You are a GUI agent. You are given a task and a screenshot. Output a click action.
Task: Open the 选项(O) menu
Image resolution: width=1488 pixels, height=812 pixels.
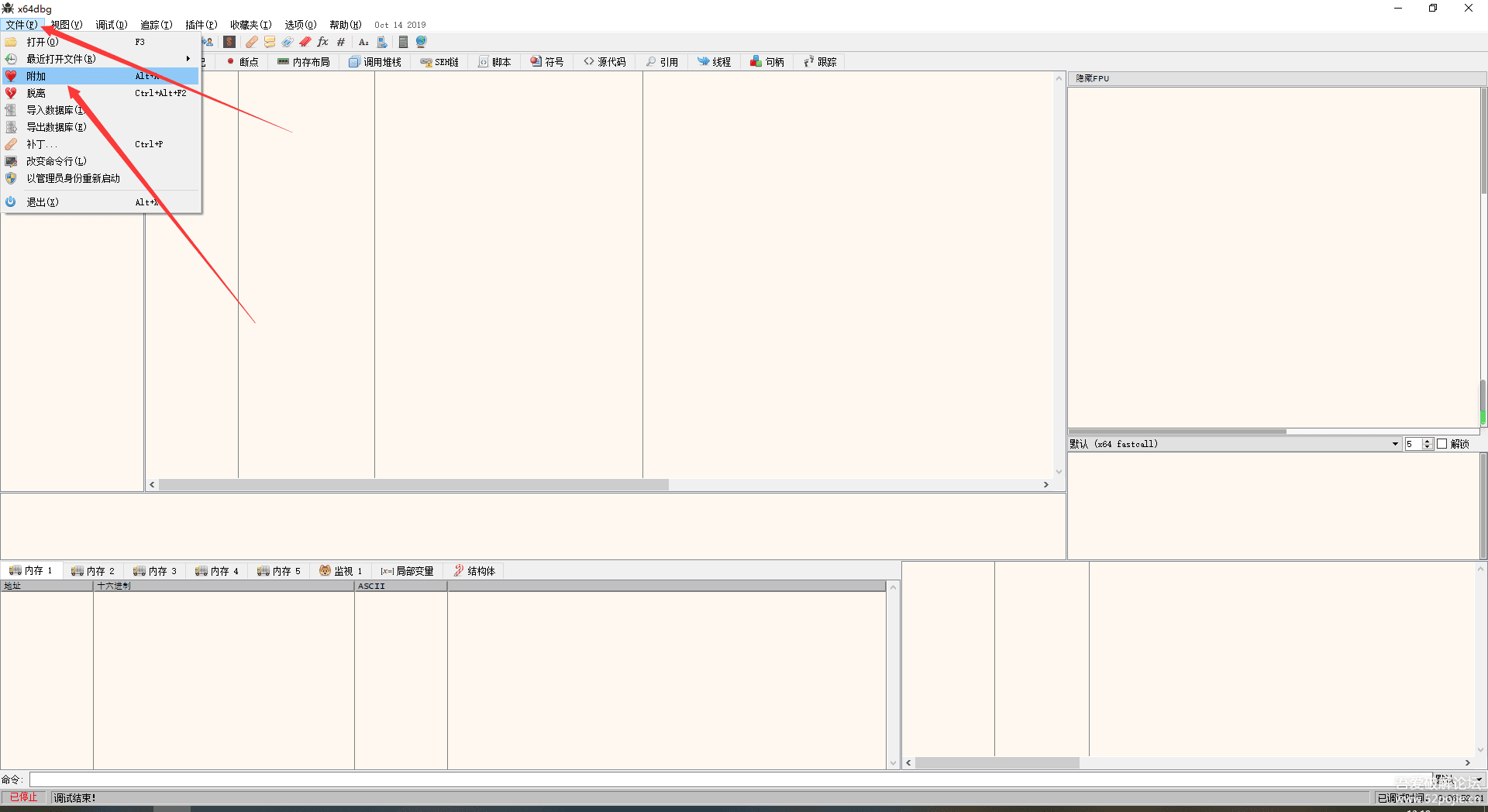(301, 25)
